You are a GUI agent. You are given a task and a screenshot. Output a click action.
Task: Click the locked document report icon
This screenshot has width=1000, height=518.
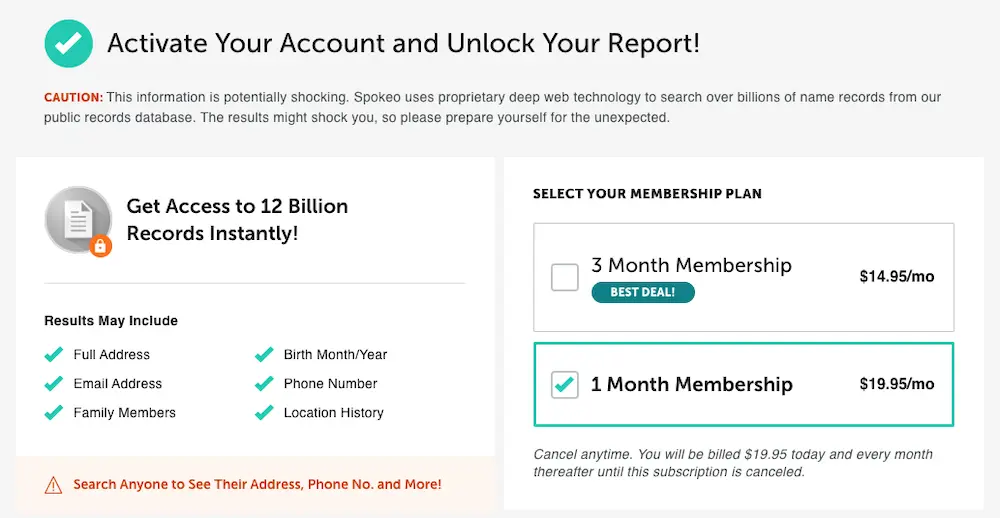78,220
